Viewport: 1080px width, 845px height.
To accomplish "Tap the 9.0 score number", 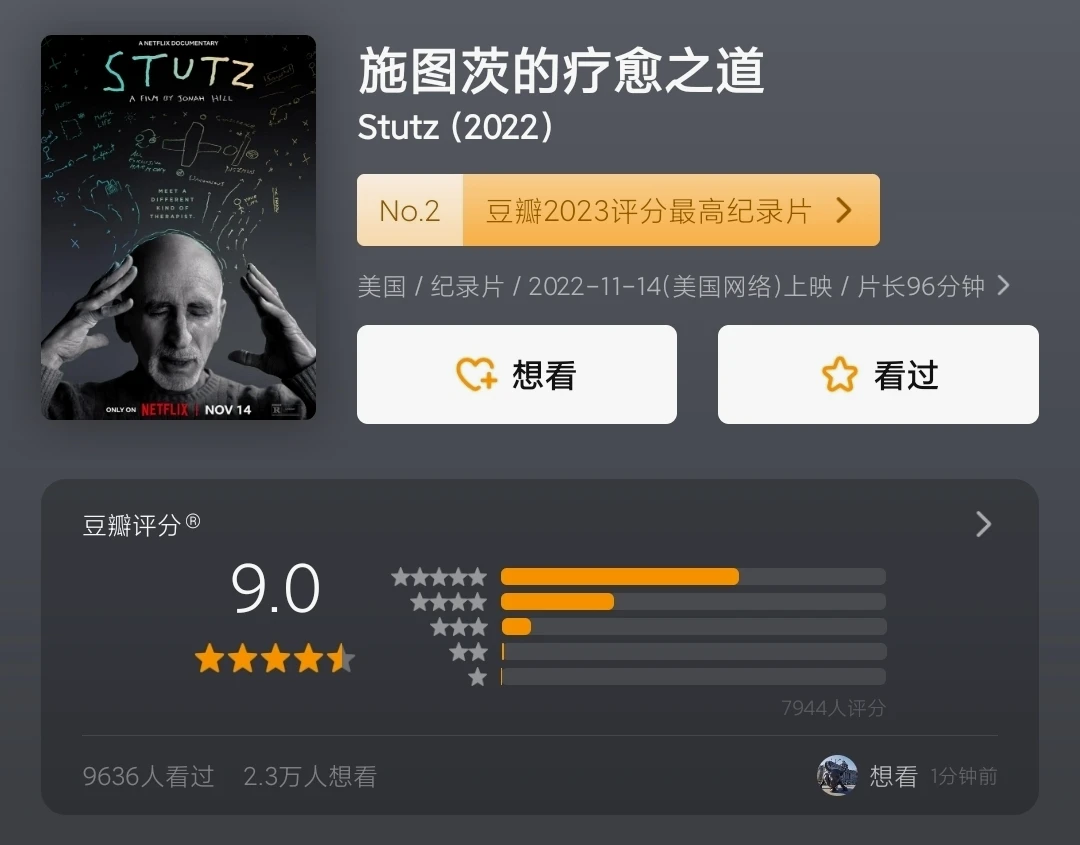I will point(275,589).
